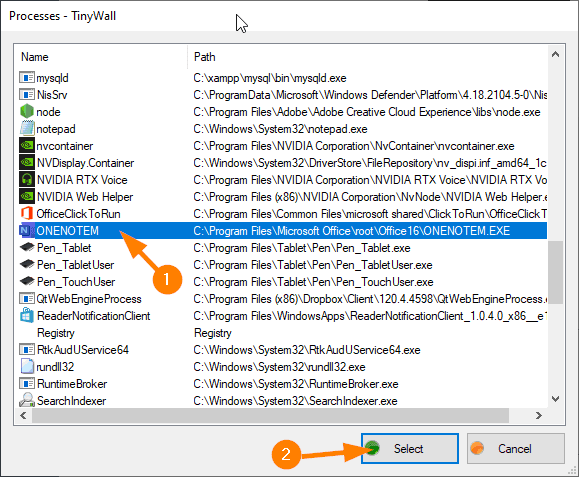Click the RuntimeBroker.exe path cell
The height and width of the screenshot is (477, 579).
tap(296, 384)
